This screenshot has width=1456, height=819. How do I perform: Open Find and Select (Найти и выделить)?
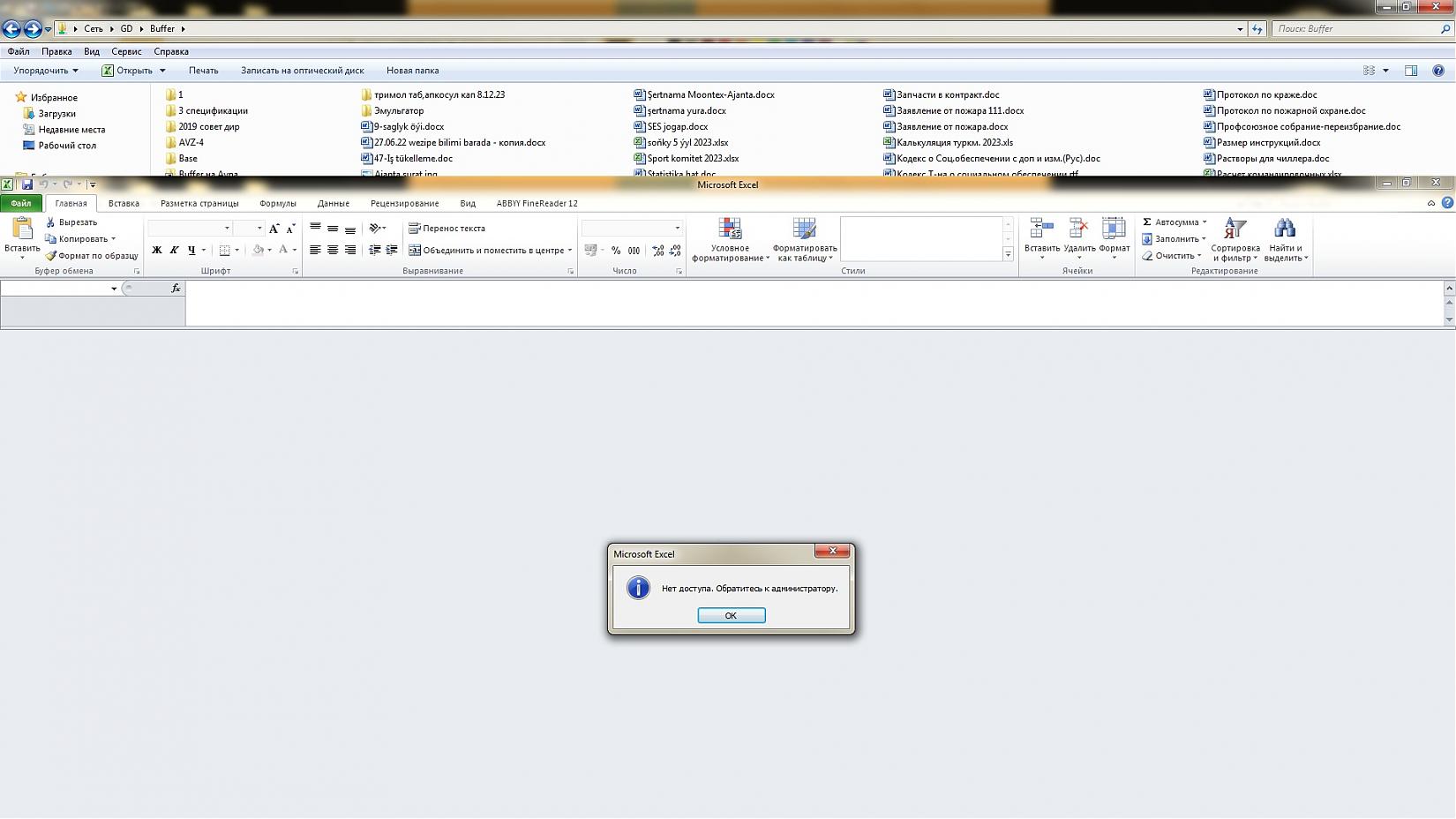1286,240
